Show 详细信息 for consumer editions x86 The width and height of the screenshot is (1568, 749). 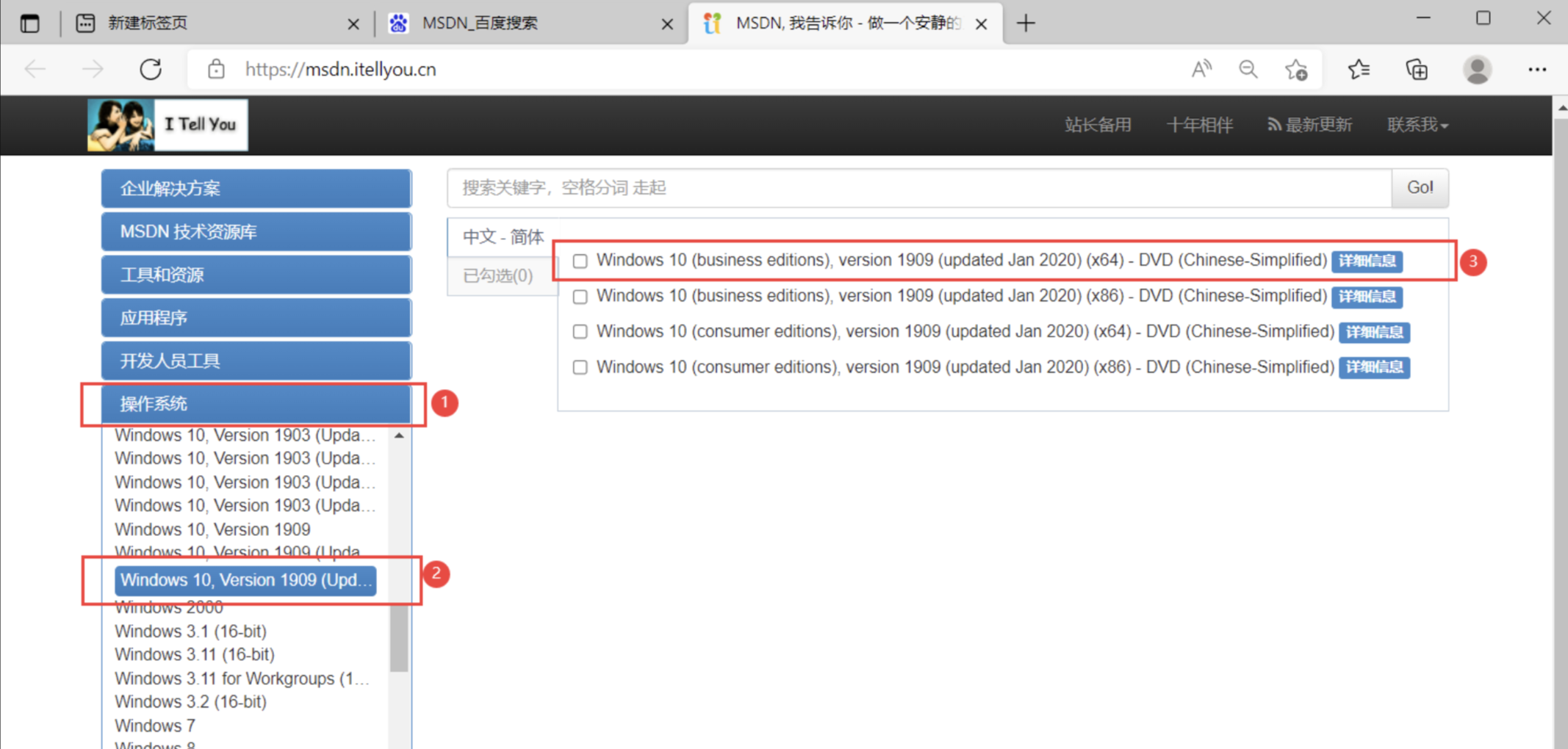pyautogui.click(x=1374, y=367)
